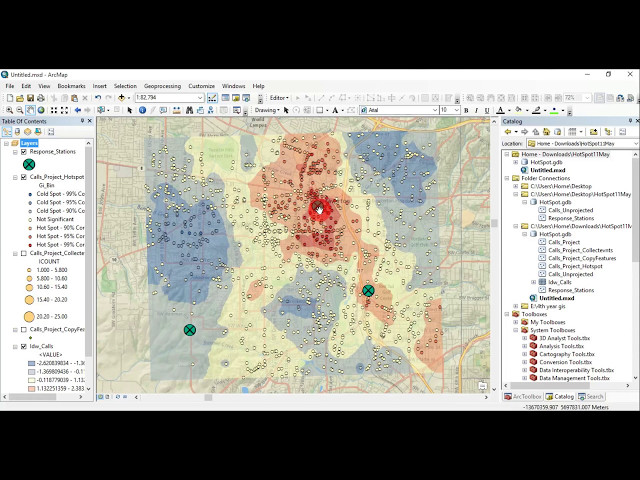The image size is (640, 480).
Task: Uncheck the Idw_Calls layer
Action: 24,347
